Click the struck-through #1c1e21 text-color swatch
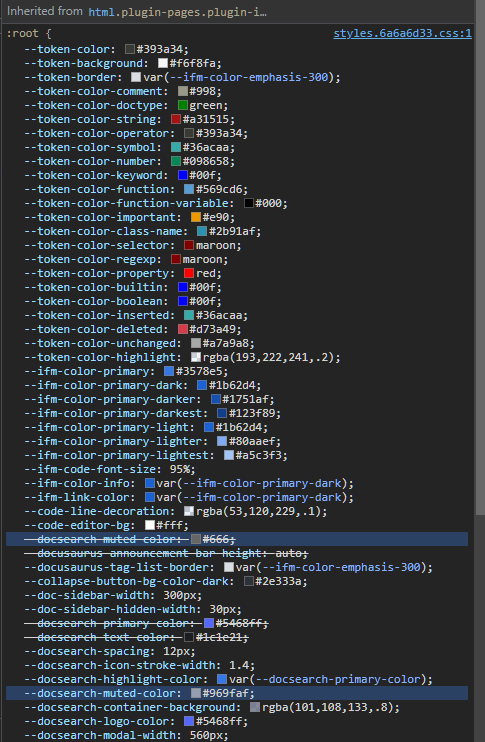485x742 pixels. [x=189, y=637]
